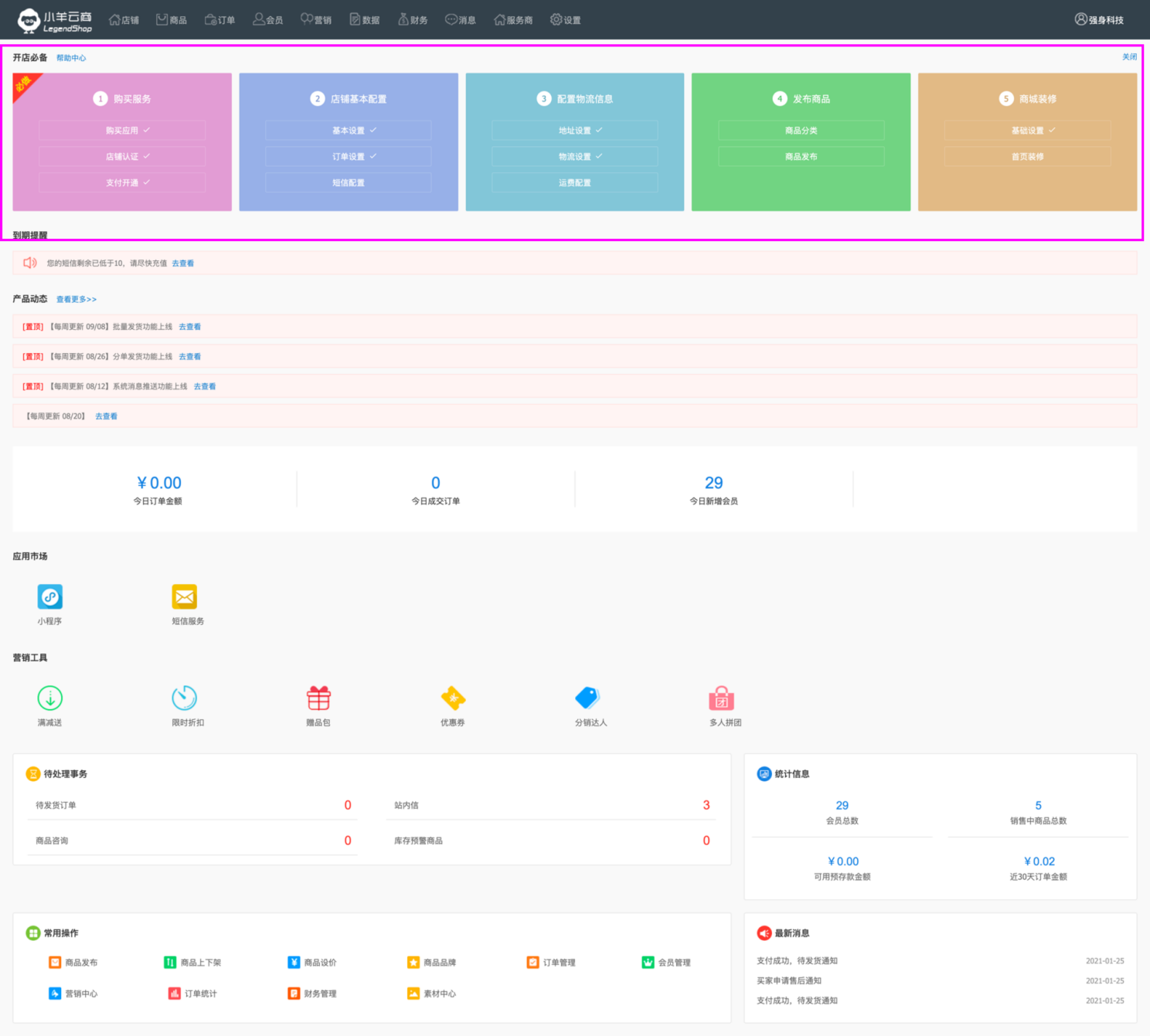Open the 设置 settings menu

pos(565,20)
